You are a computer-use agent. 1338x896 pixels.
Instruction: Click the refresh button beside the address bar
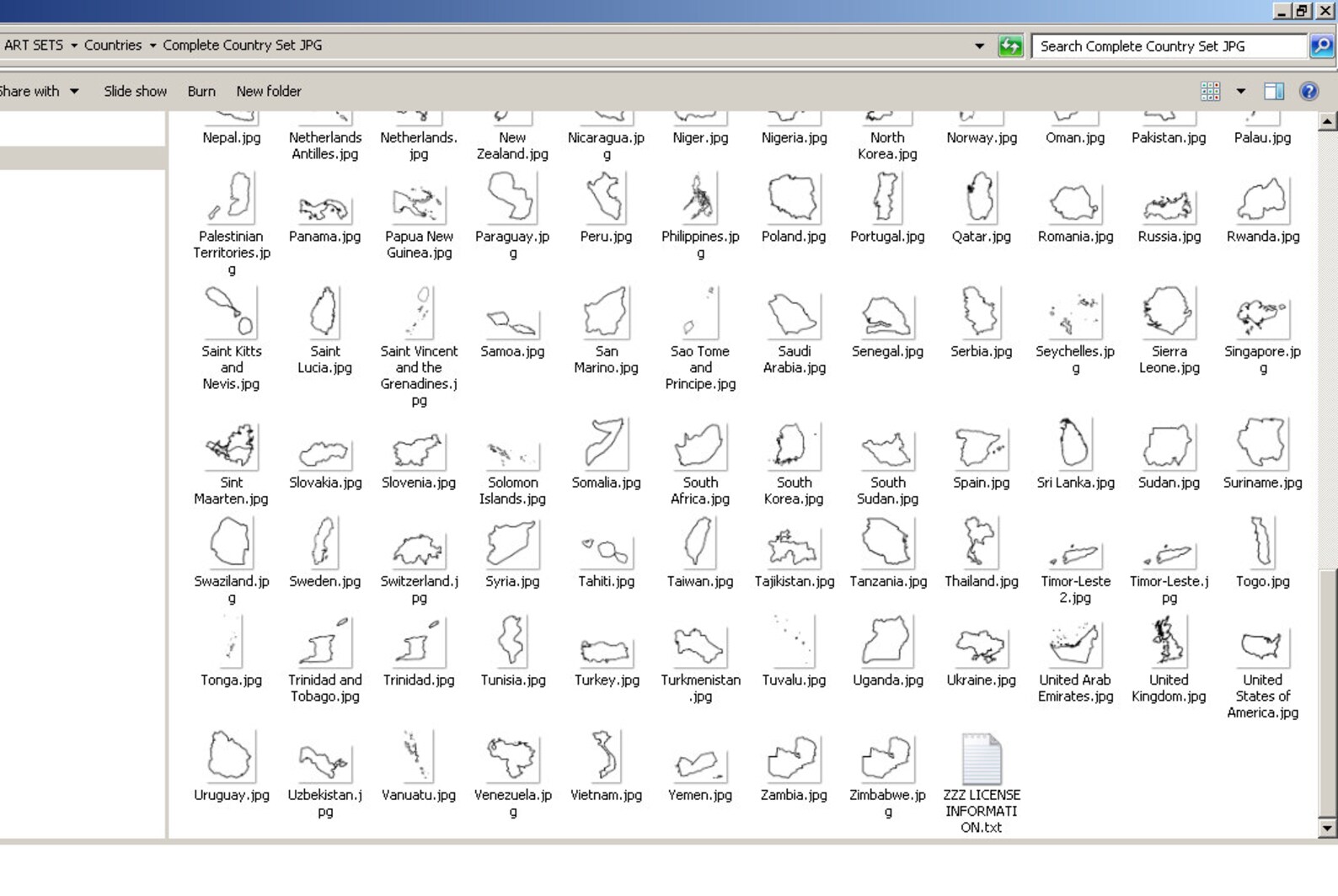point(1009,45)
